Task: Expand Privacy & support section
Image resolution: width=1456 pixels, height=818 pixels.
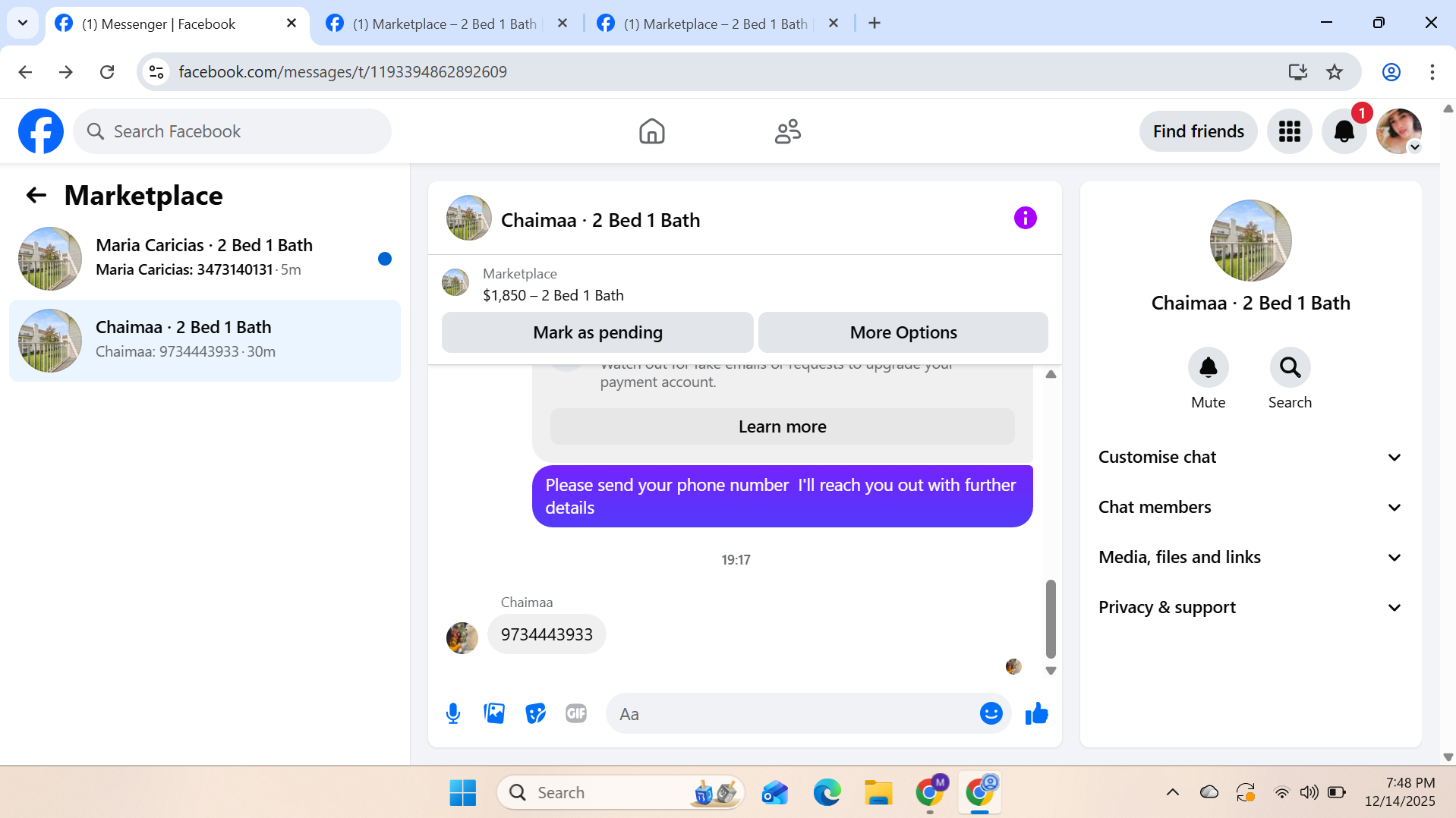Action: pos(1250,608)
